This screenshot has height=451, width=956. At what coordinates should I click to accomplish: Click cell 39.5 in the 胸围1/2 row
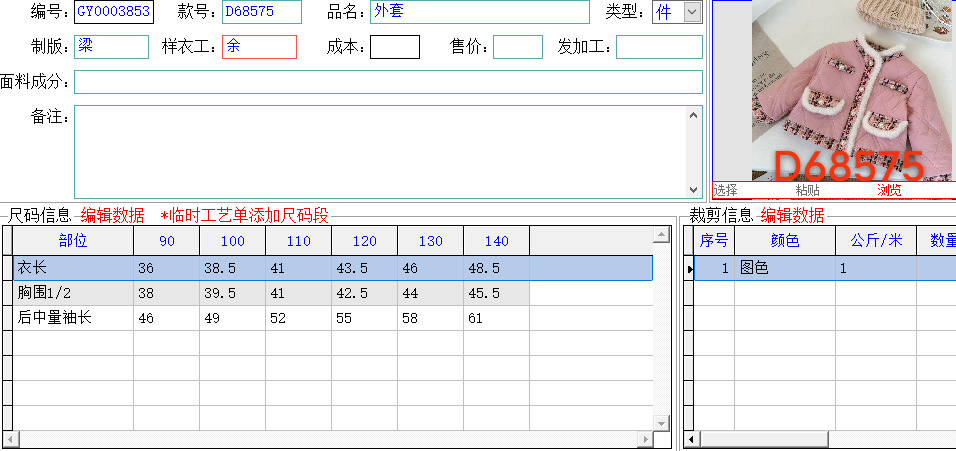tap(232, 293)
